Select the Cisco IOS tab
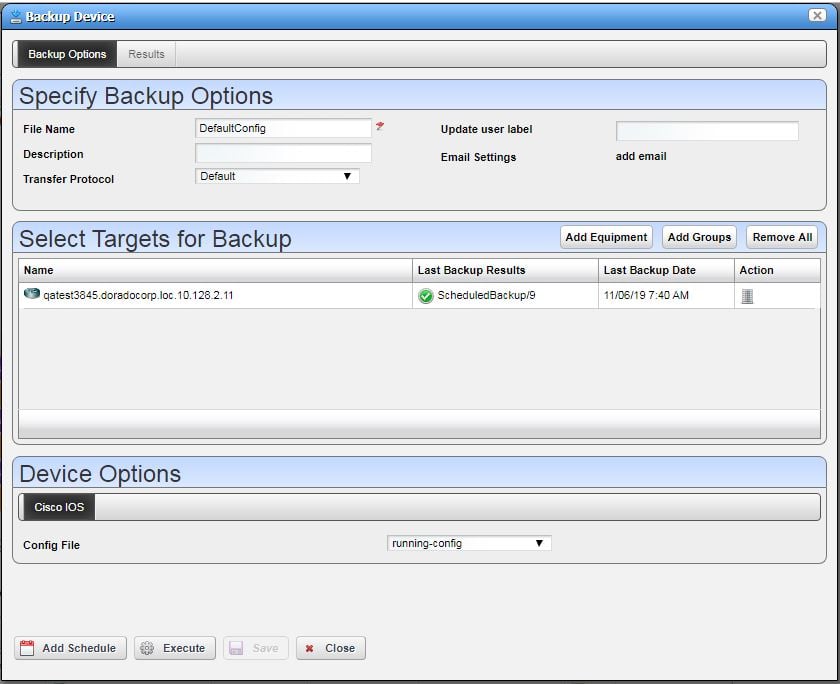The width and height of the screenshot is (840, 684). [x=57, y=507]
